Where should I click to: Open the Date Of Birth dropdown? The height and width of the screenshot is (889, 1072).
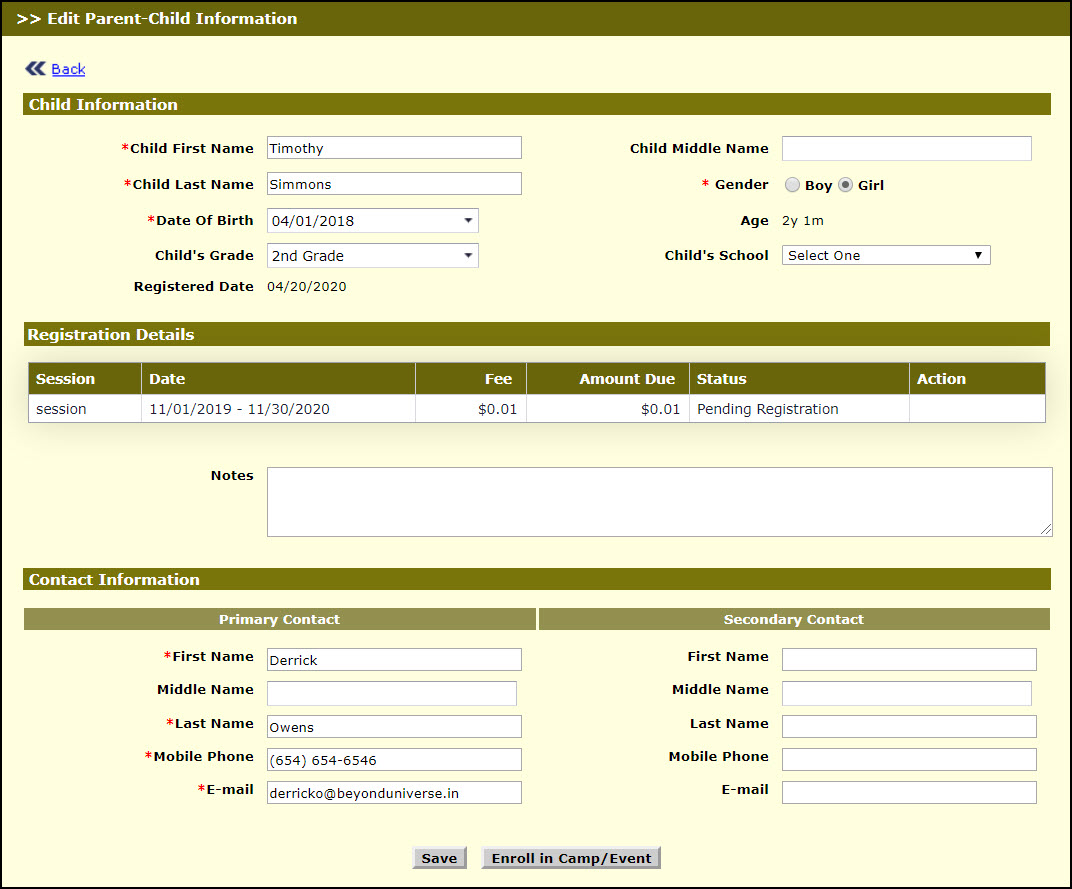pyautogui.click(x=372, y=221)
